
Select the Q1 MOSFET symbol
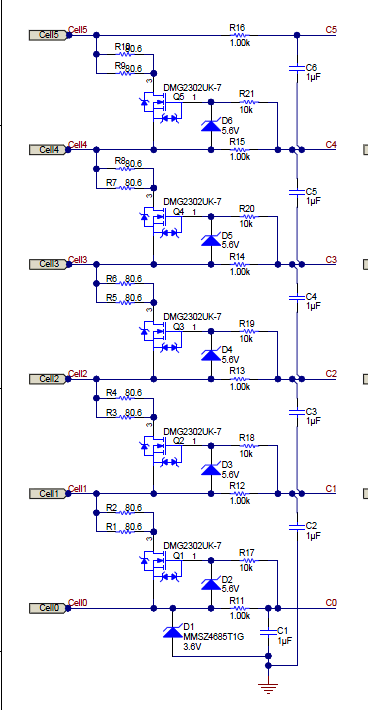tap(162, 565)
